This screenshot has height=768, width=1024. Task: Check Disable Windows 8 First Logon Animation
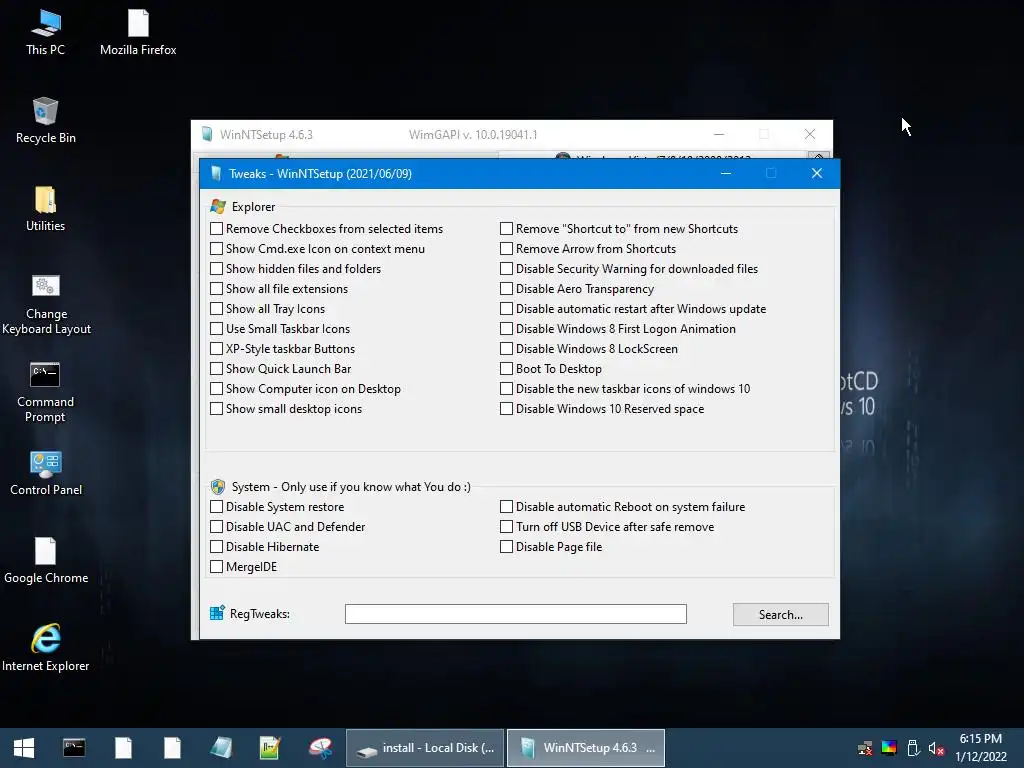click(x=506, y=328)
